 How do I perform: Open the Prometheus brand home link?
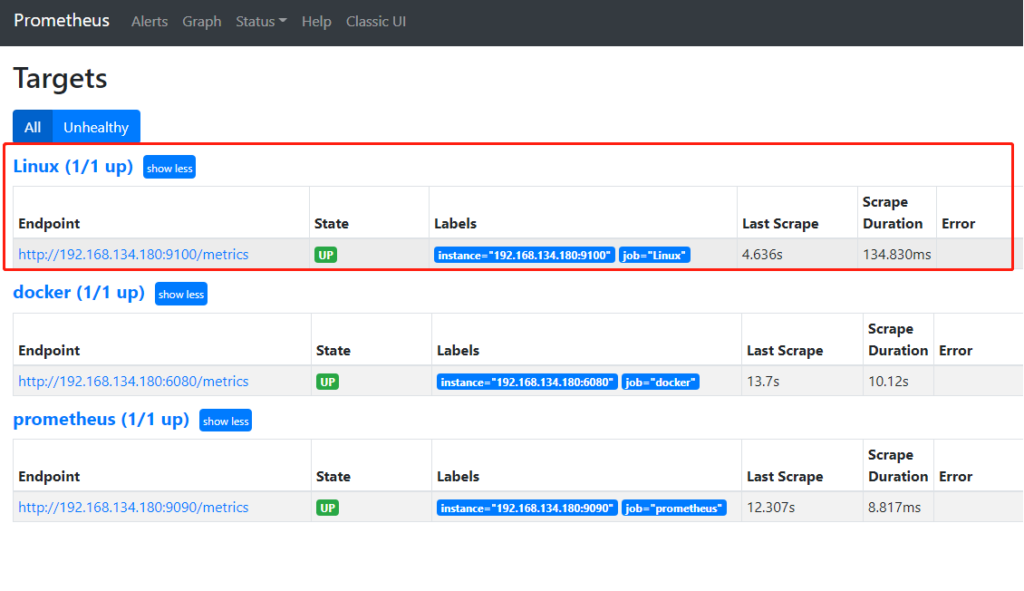click(x=61, y=21)
